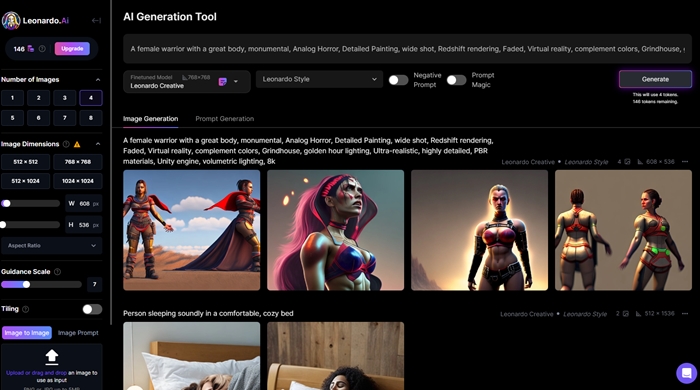Click the height value field showing 536
Viewport: 700px width, 390px height.
pos(84,225)
